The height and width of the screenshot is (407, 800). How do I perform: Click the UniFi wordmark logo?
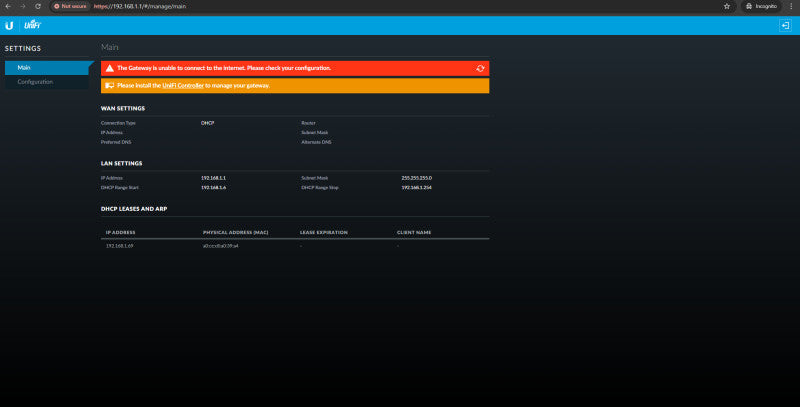point(32,25)
